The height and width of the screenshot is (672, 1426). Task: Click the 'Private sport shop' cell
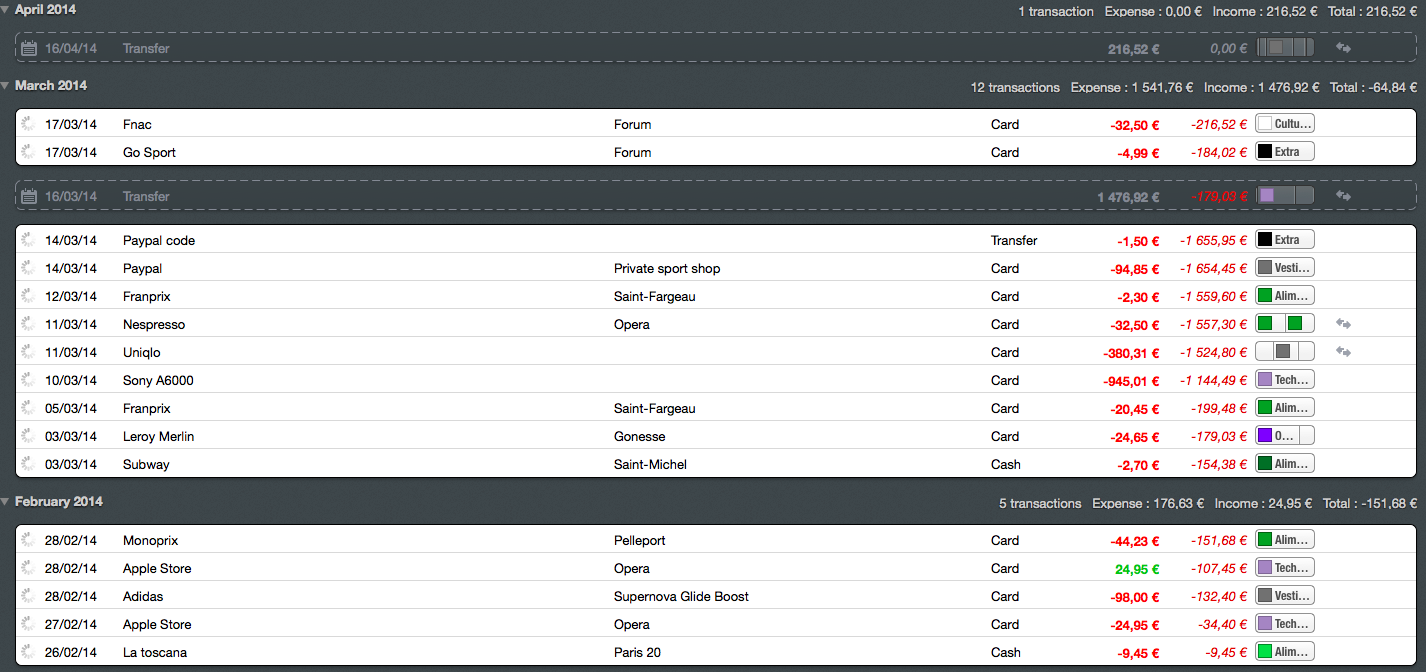[x=667, y=268]
